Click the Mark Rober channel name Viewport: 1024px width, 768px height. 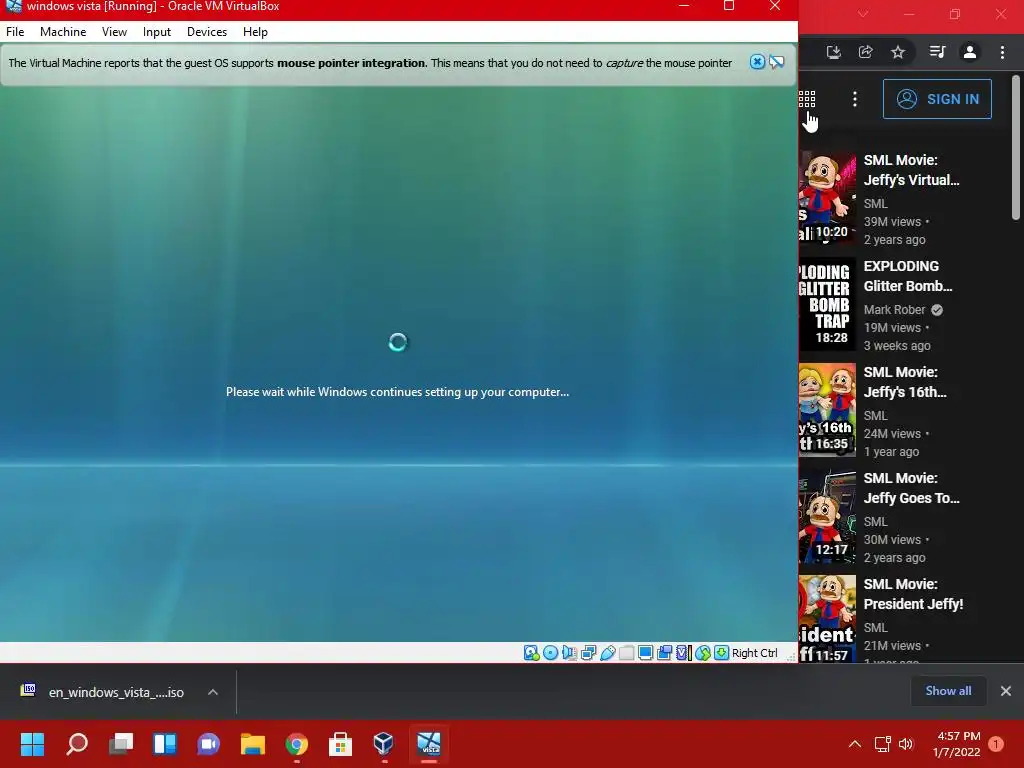895,310
